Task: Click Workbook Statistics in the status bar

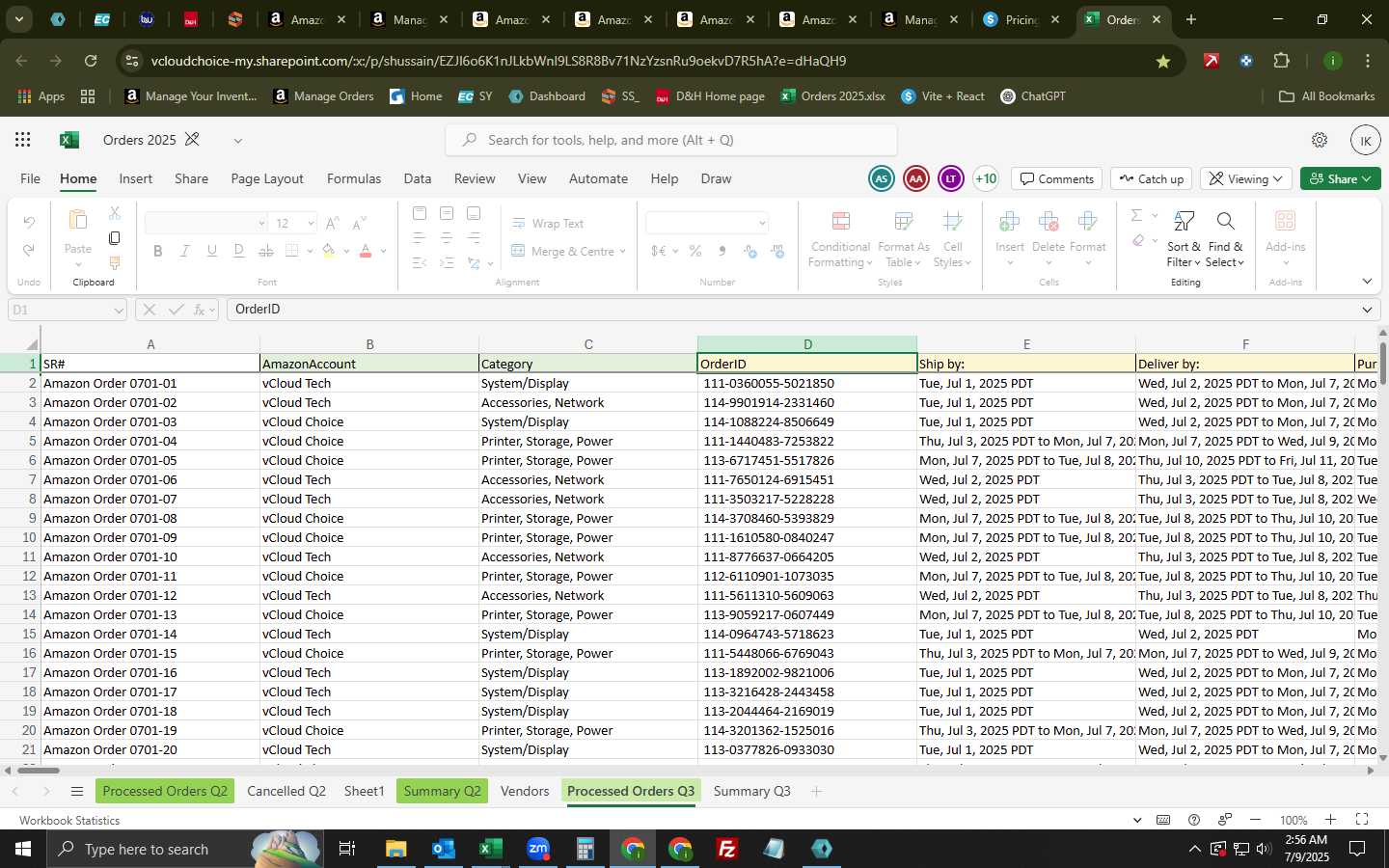Action: pos(69,821)
